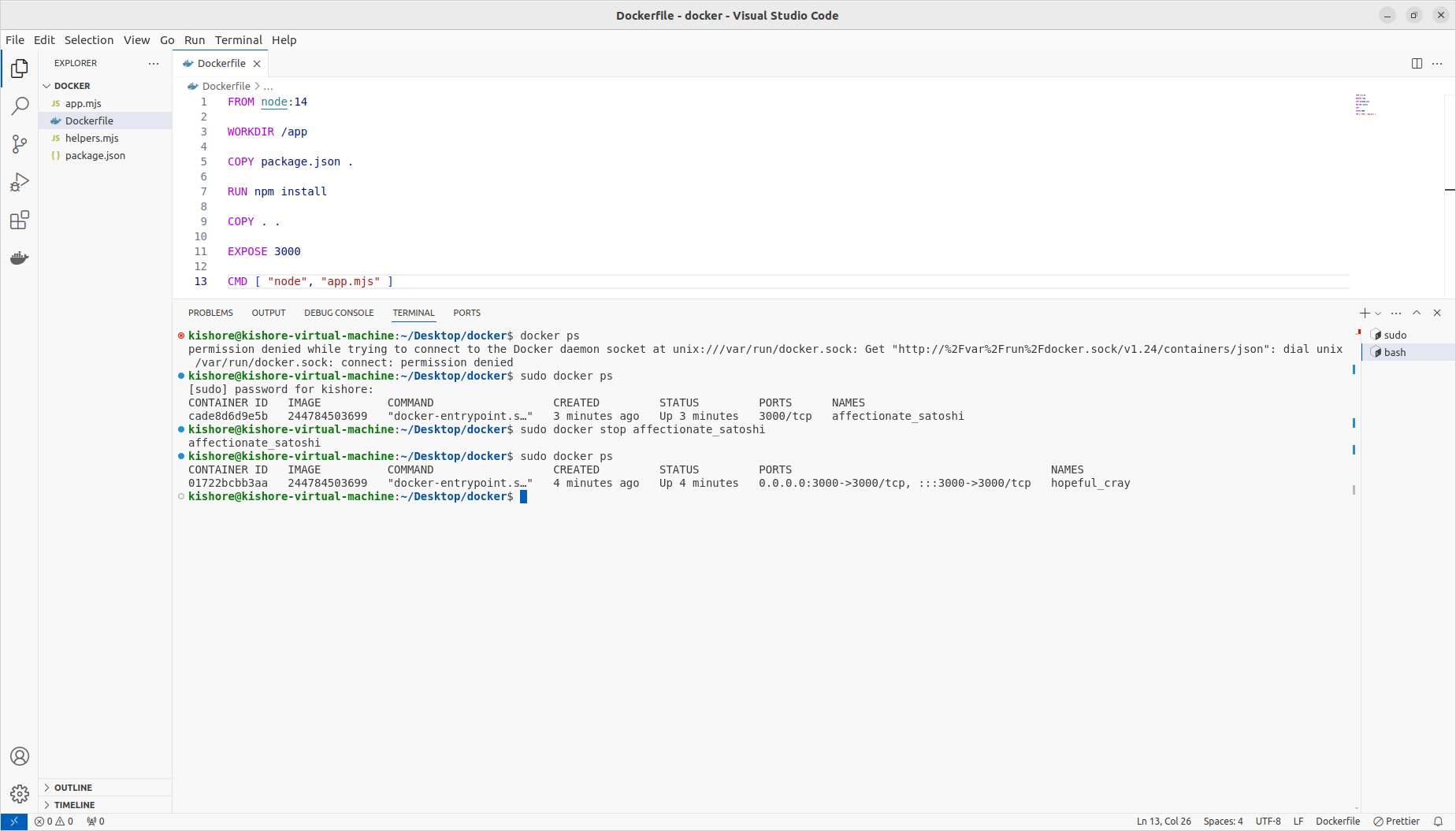The width and height of the screenshot is (1456, 831).
Task: Open the Docker view in activity bar
Action: coord(20,258)
